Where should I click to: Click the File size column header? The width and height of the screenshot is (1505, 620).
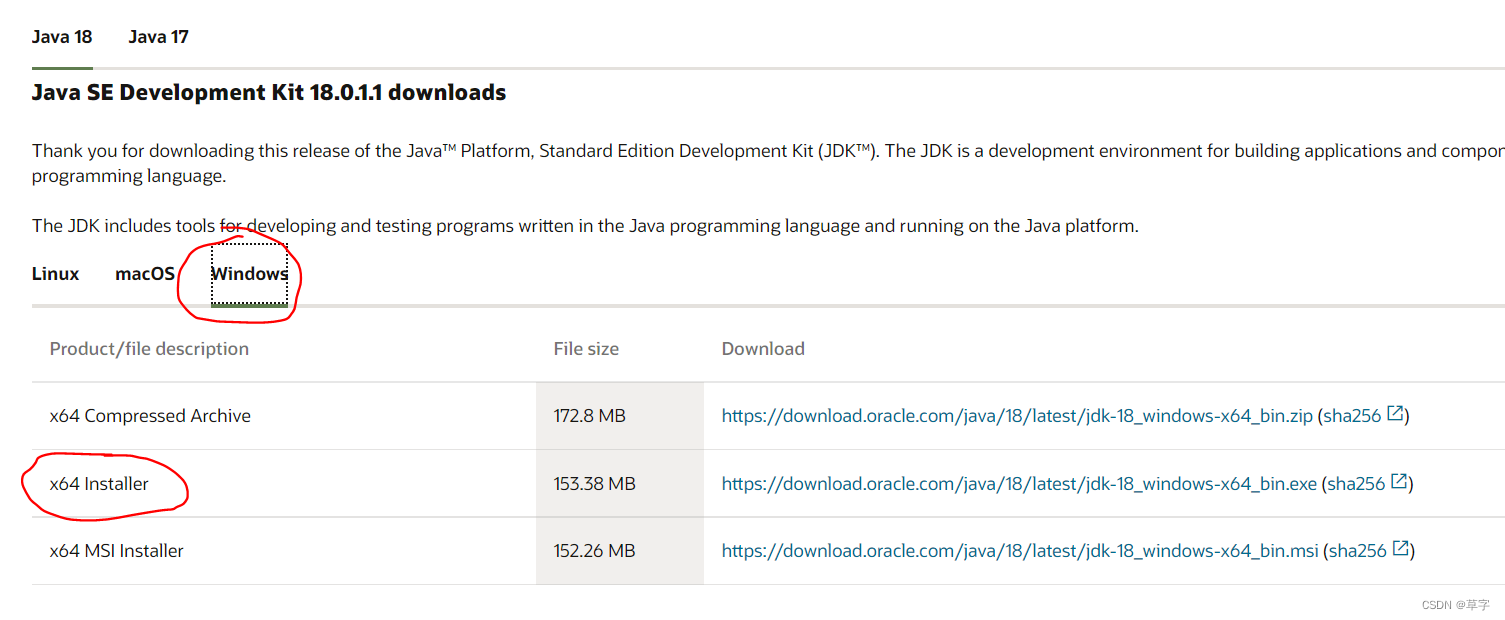[x=586, y=349]
